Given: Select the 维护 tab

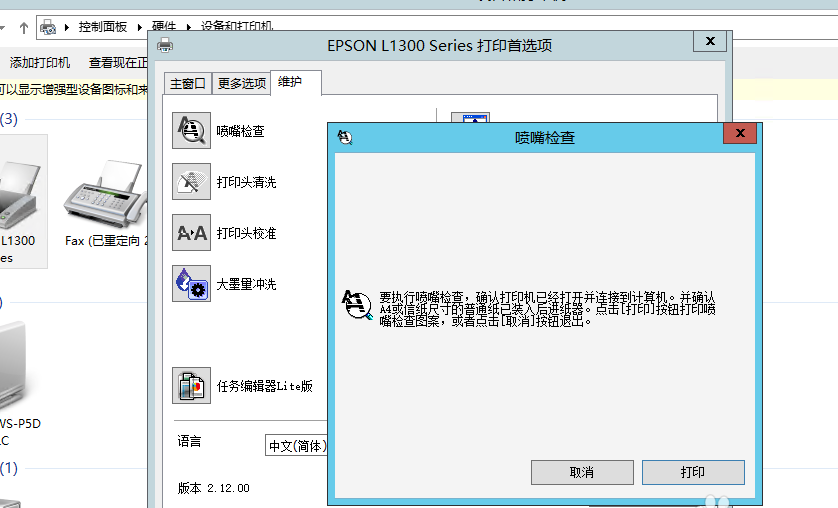Looking at the screenshot, I should click(x=296, y=82).
